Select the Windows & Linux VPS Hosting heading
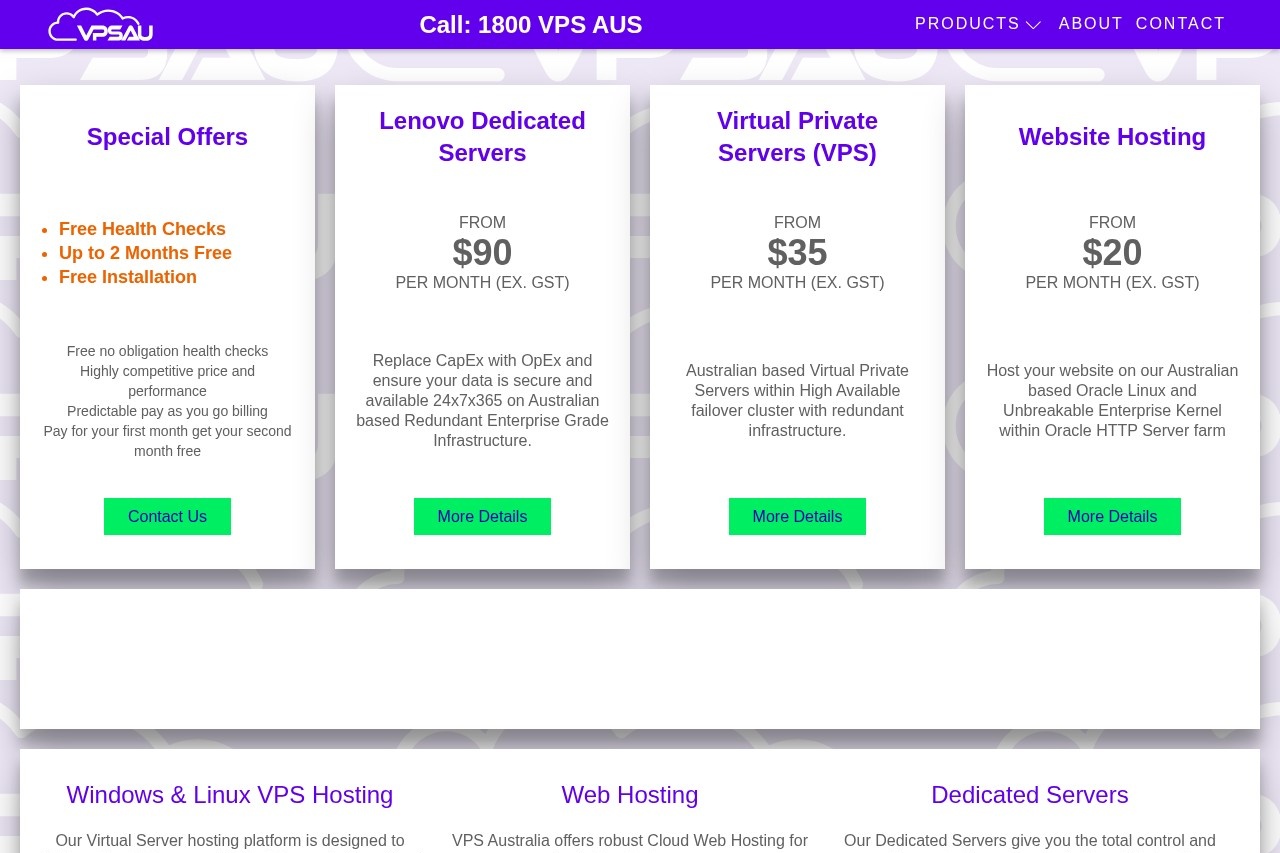Viewport: 1280px width, 853px height. point(230,794)
